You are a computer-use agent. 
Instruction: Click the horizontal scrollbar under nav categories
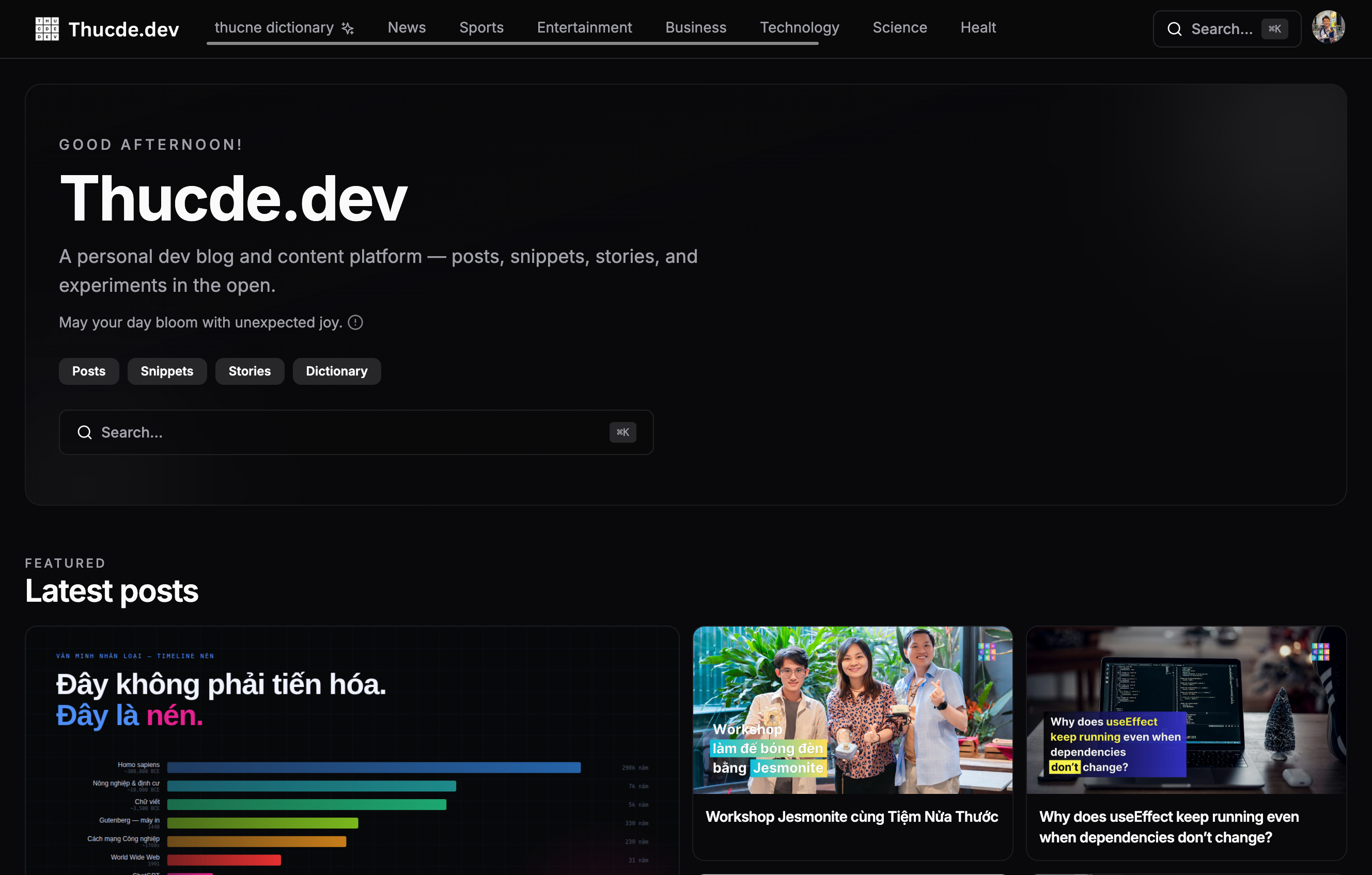(512, 43)
